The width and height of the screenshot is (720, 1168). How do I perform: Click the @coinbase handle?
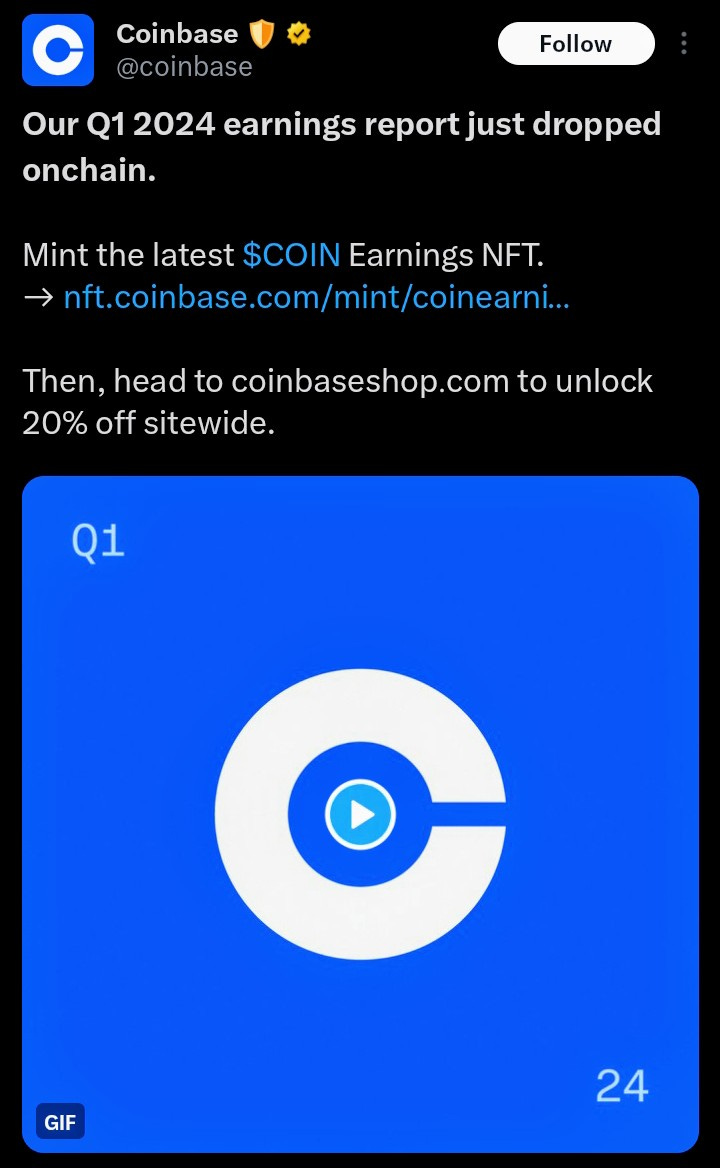click(184, 67)
